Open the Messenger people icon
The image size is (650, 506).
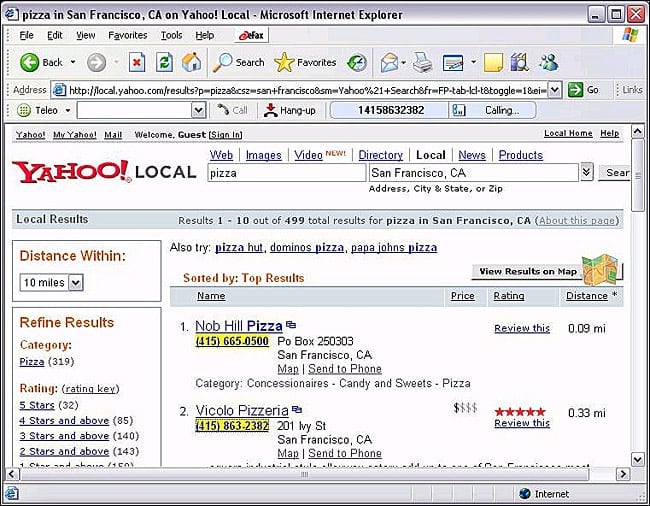point(548,63)
